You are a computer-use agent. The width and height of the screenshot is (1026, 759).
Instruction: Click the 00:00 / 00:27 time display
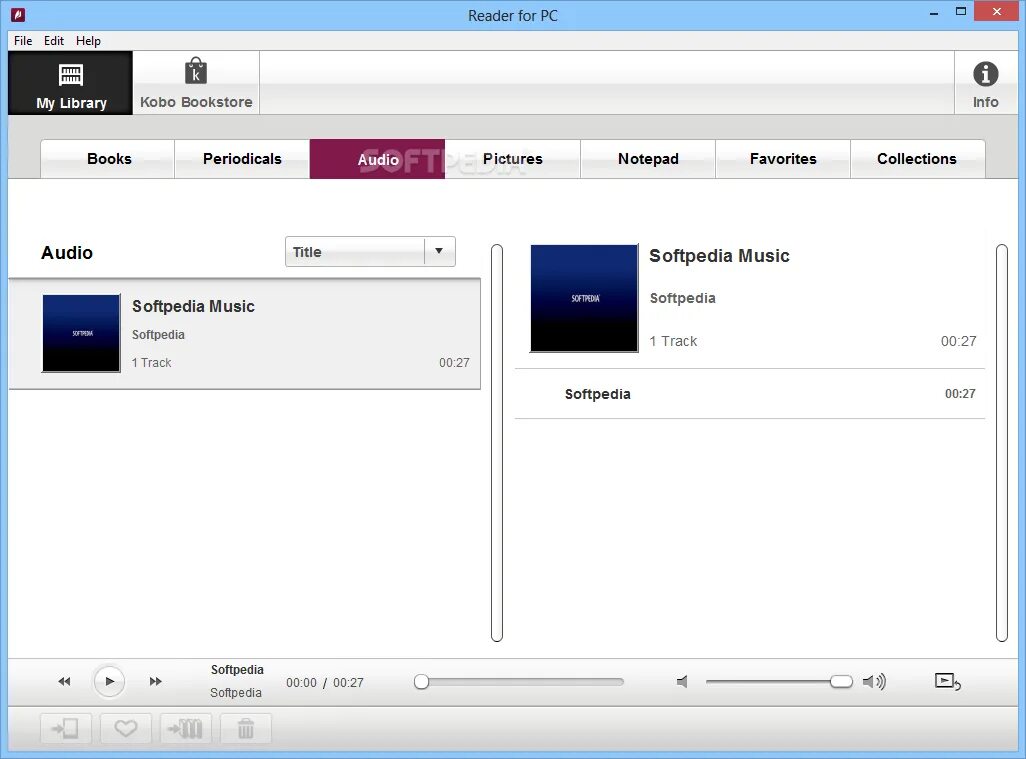[325, 682]
